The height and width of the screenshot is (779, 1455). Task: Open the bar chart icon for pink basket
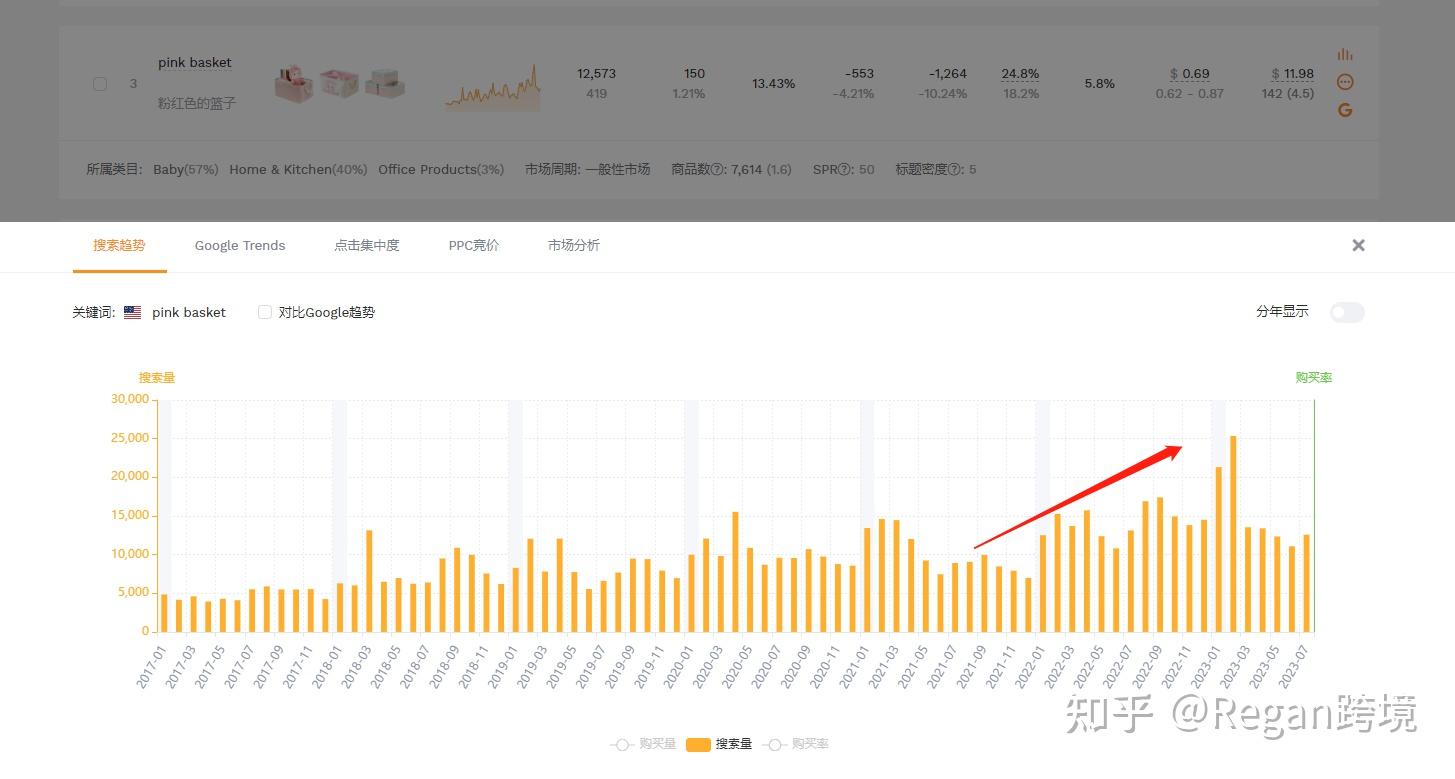pos(1345,54)
